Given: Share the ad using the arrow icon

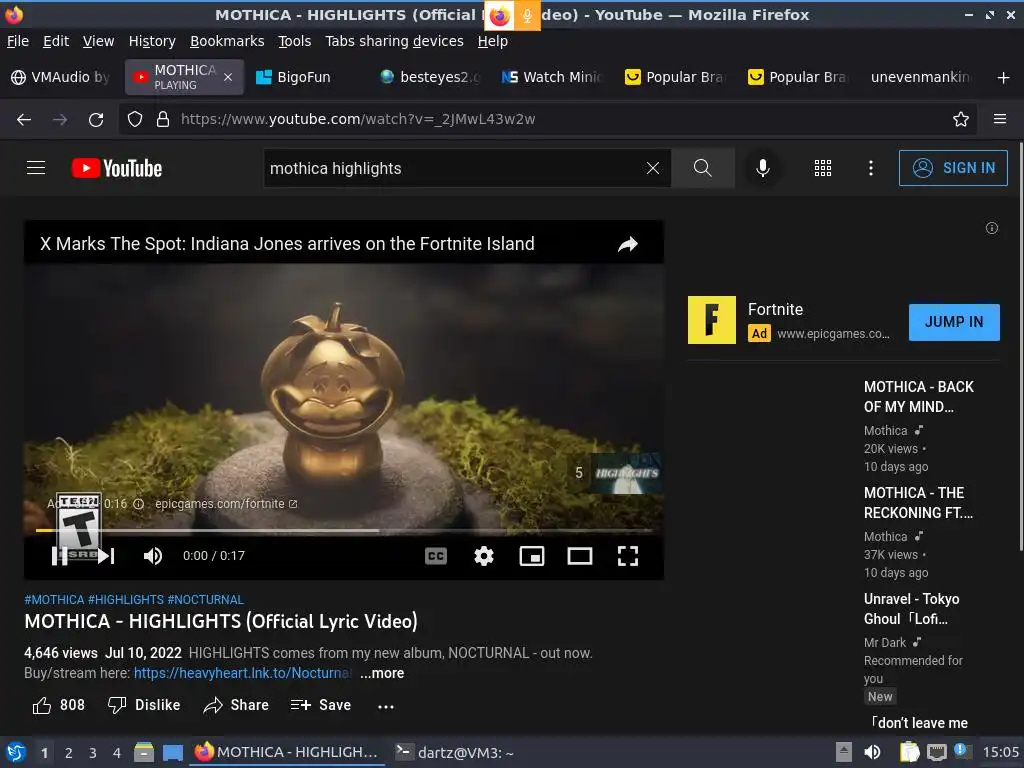Looking at the screenshot, I should click(x=628, y=244).
